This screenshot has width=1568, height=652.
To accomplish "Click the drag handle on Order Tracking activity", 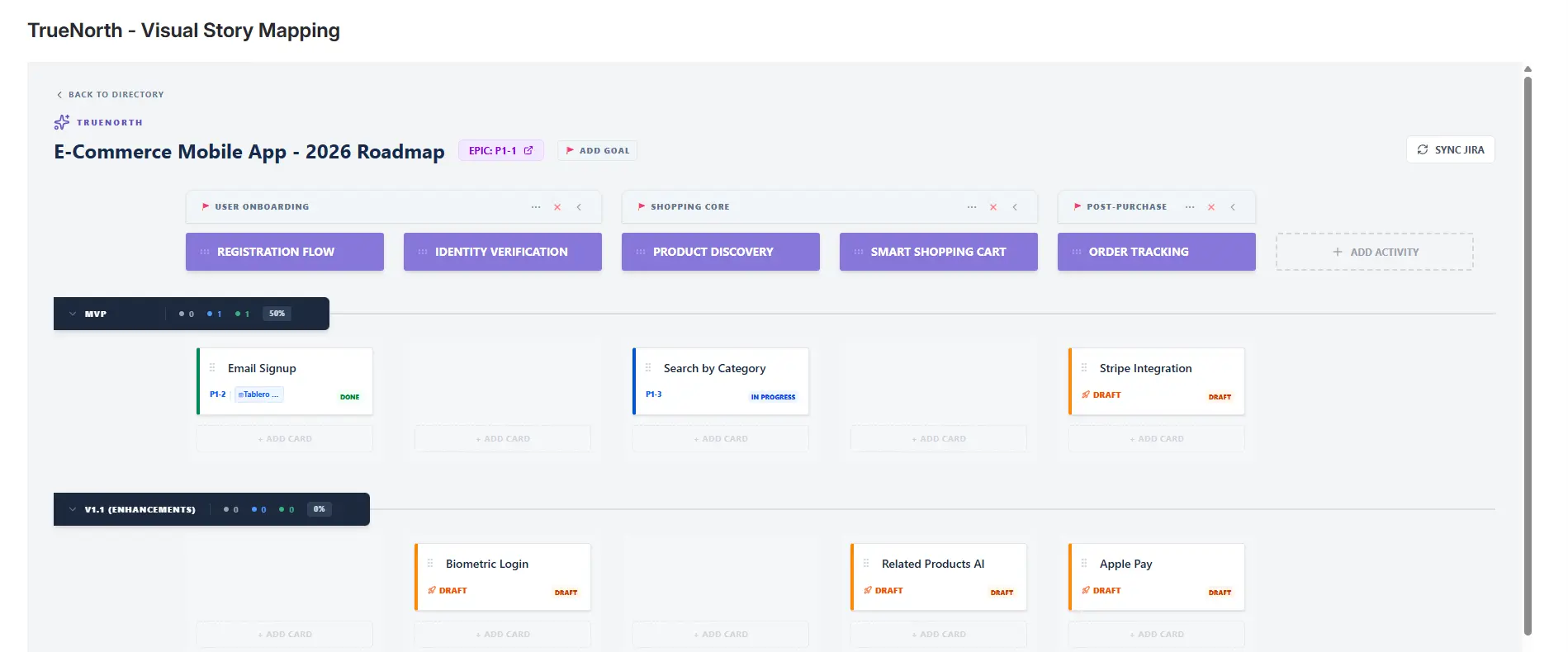I will (1077, 252).
